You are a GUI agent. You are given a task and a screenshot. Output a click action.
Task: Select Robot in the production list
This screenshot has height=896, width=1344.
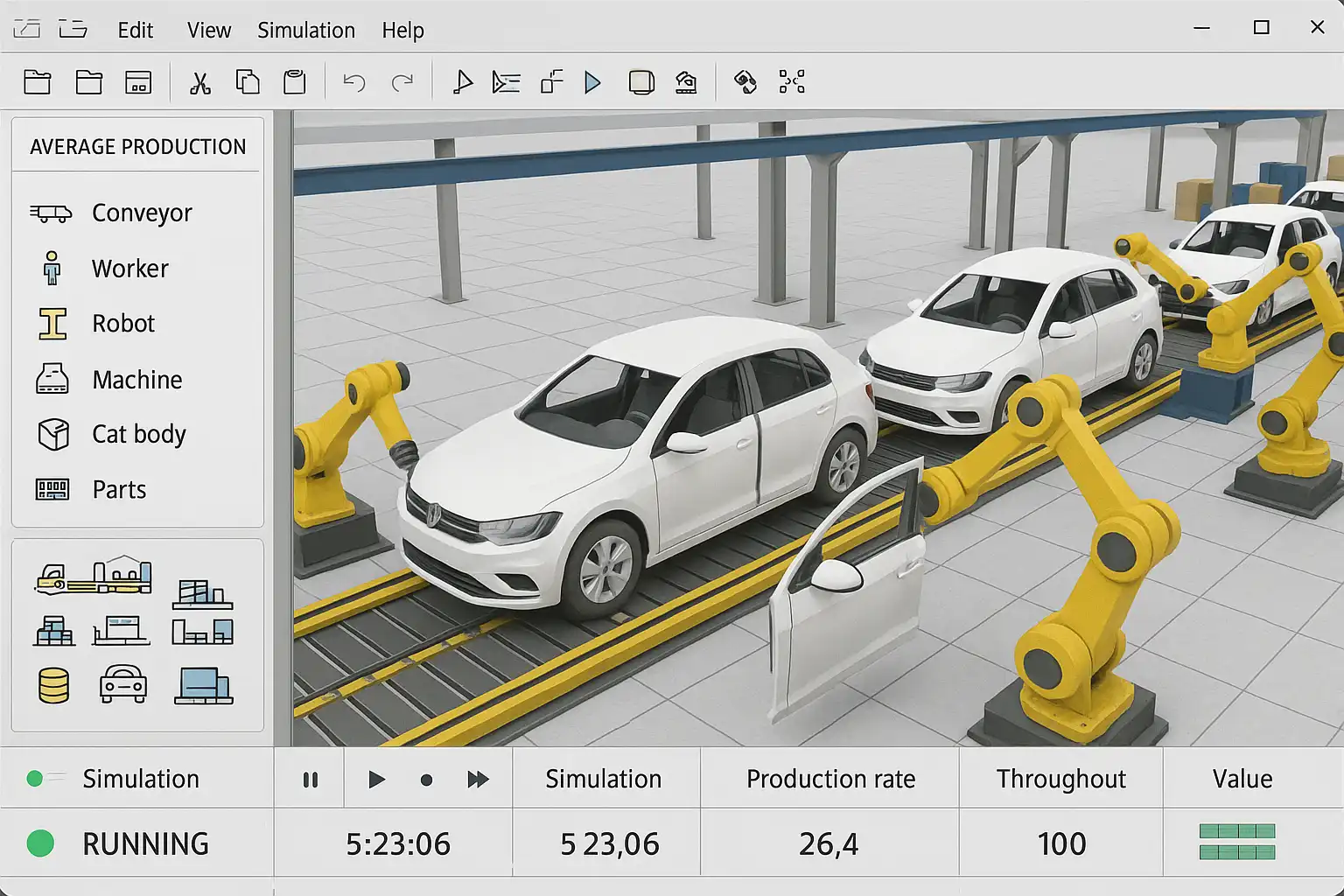(x=122, y=324)
